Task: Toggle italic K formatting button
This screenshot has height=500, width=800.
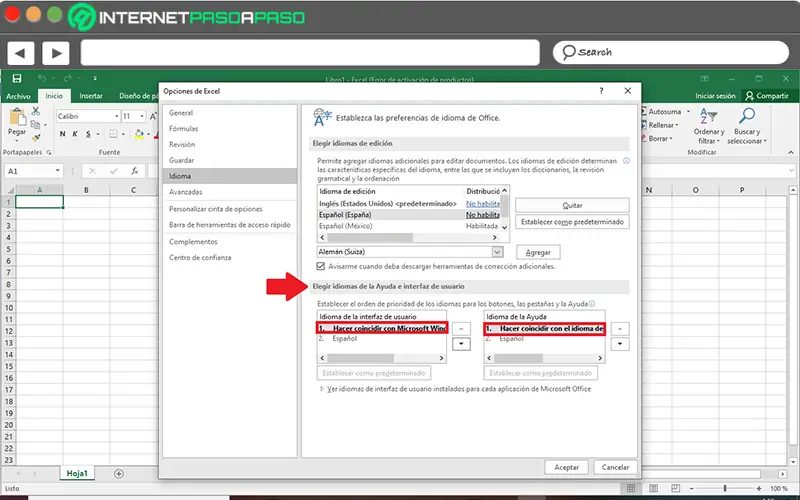Action: tap(75, 134)
